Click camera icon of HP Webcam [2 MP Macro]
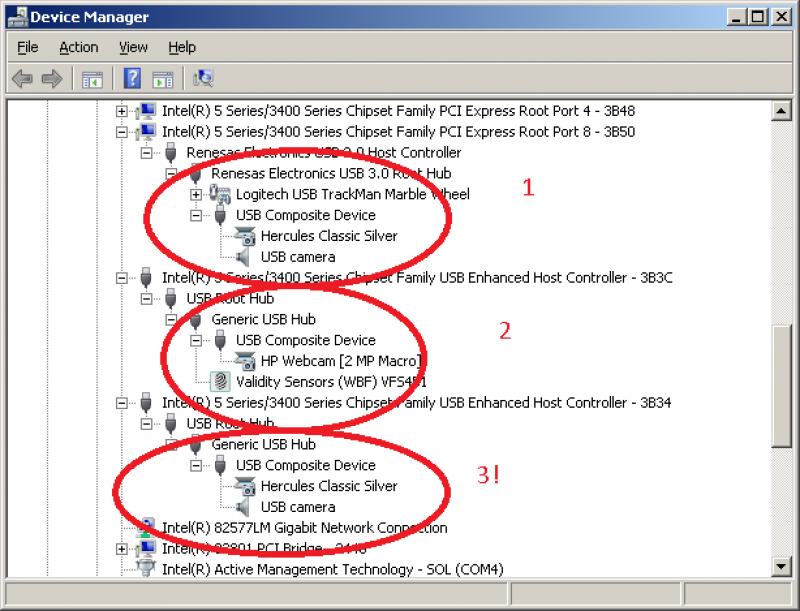 (x=245, y=361)
